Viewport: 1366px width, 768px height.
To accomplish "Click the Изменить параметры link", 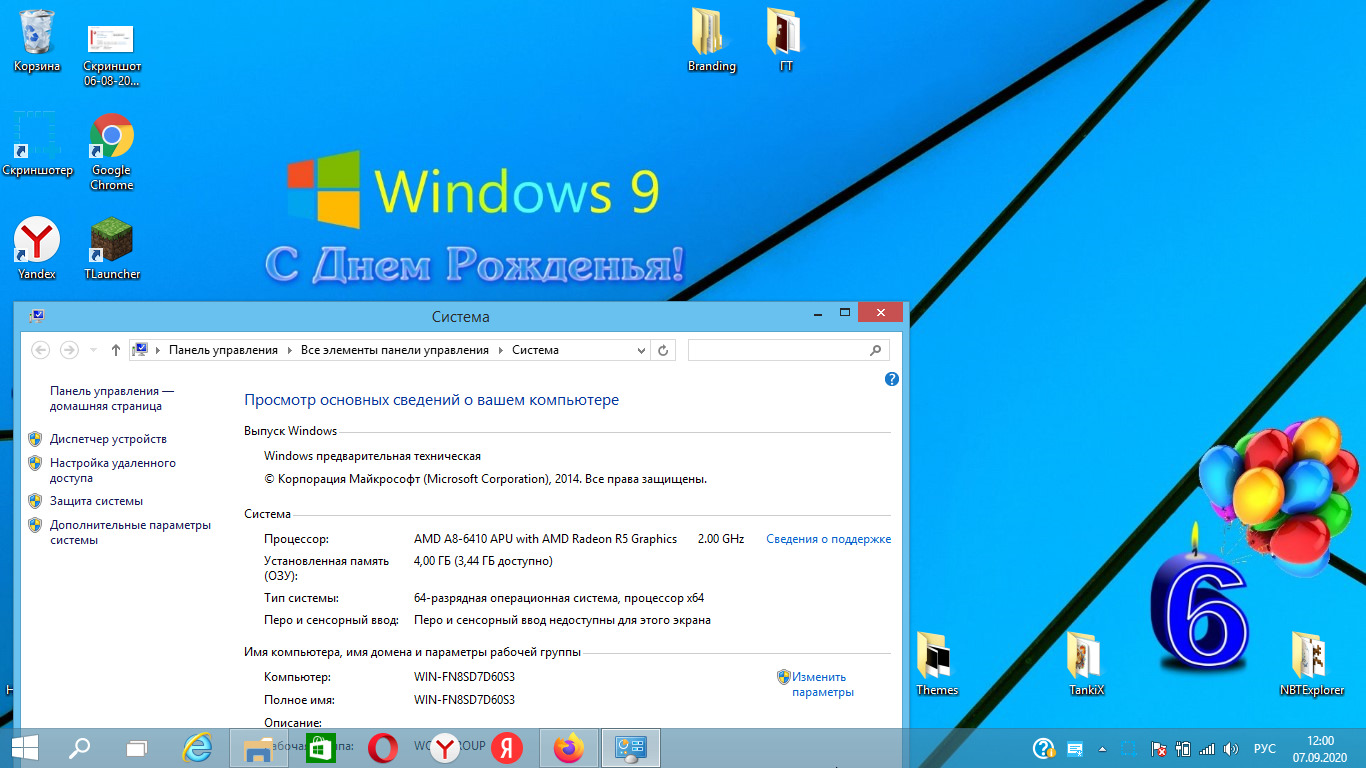I will (823, 684).
